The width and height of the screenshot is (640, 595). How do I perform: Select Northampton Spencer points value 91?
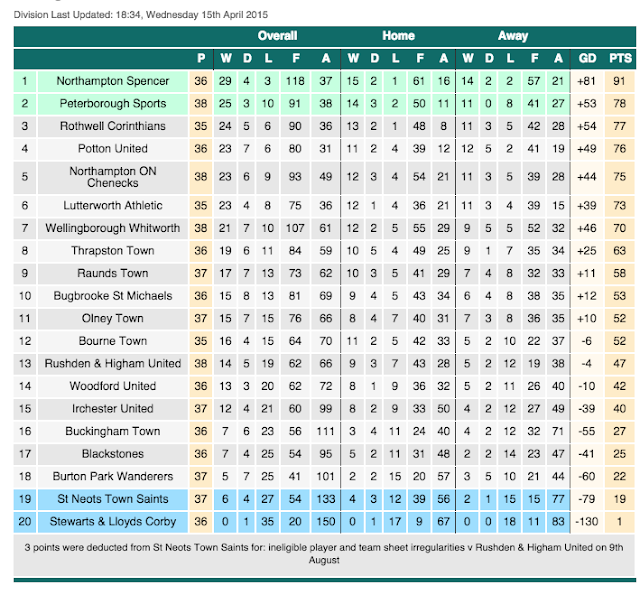pyautogui.click(x=619, y=81)
